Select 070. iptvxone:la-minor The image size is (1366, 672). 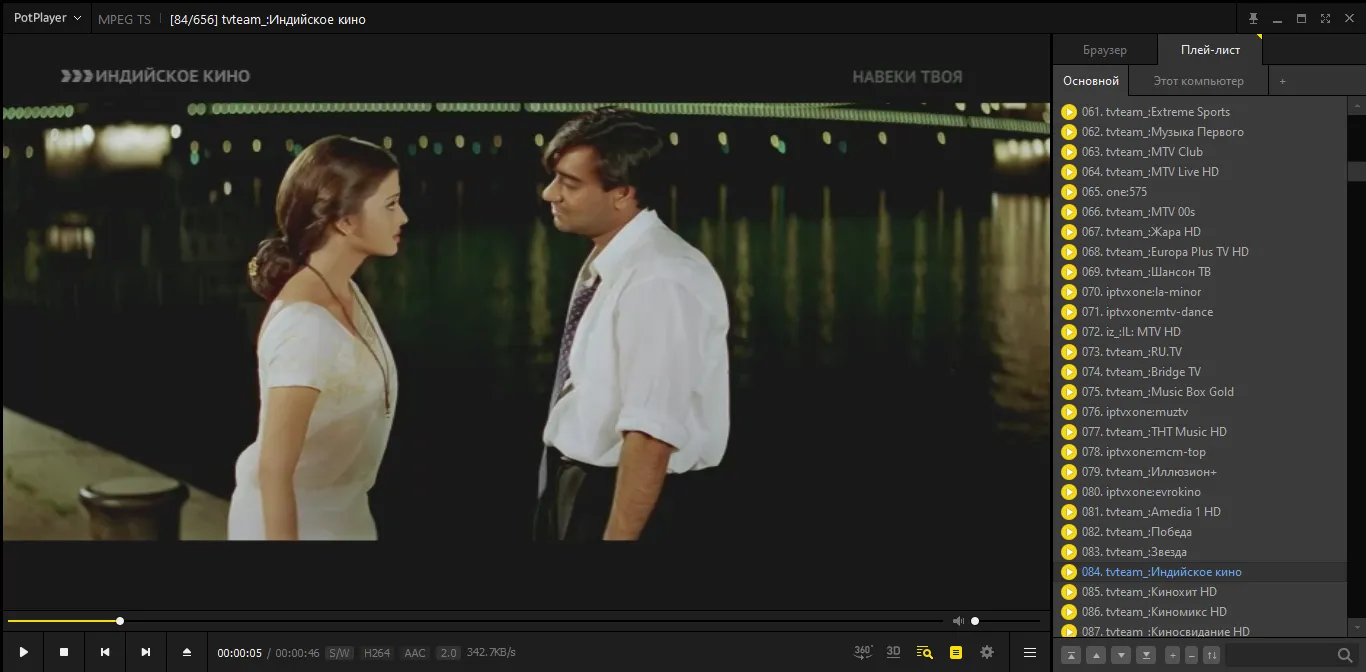(x=1200, y=292)
